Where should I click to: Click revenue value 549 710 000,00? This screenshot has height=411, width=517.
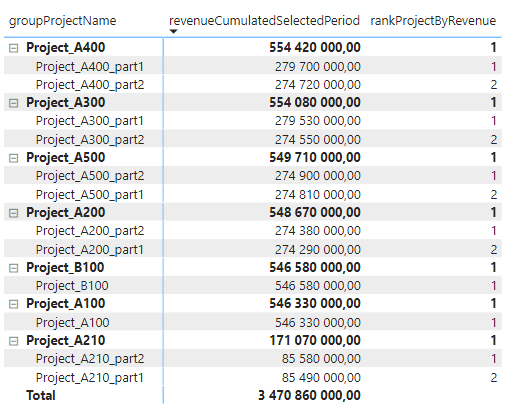(315, 158)
